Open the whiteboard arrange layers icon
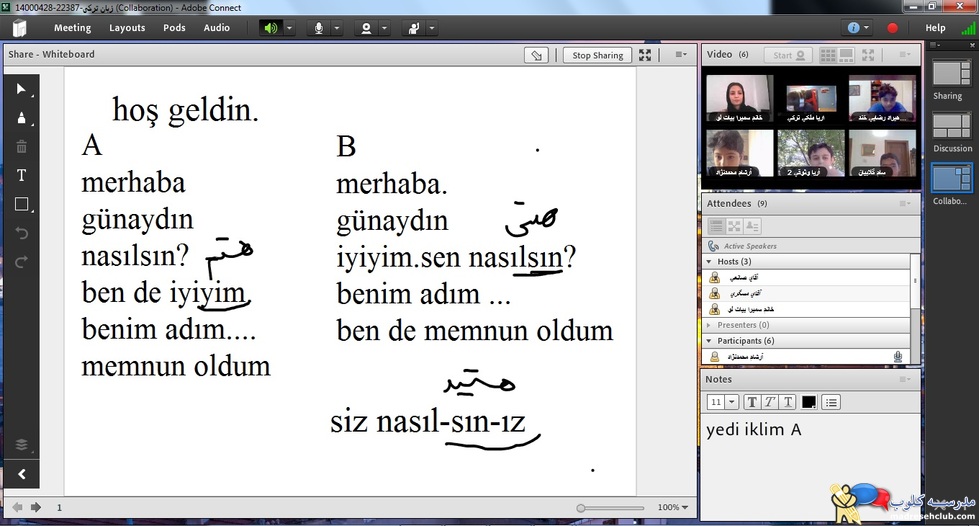979x526 pixels. coord(21,444)
